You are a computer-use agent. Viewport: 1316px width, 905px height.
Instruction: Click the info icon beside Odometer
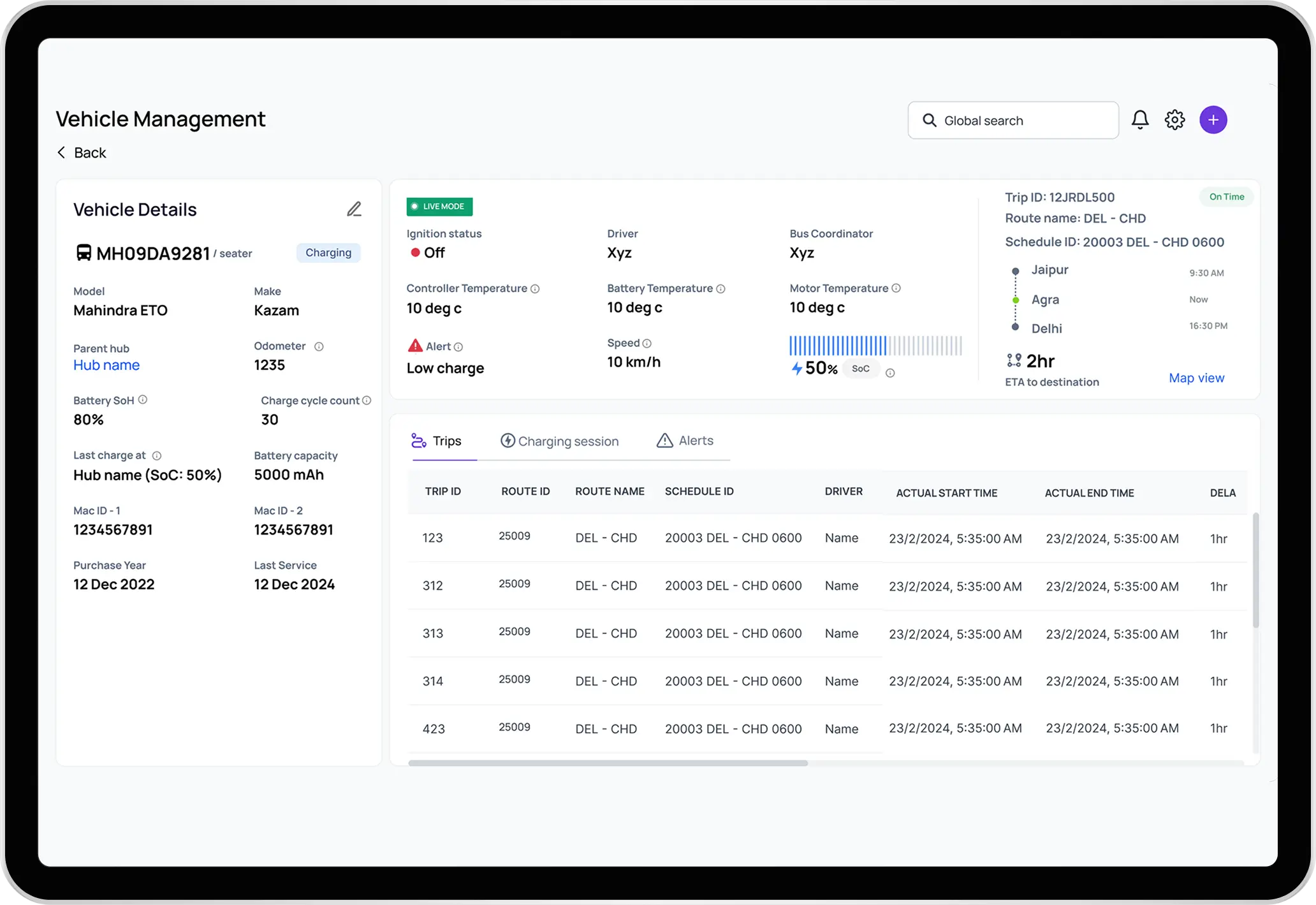click(x=319, y=346)
